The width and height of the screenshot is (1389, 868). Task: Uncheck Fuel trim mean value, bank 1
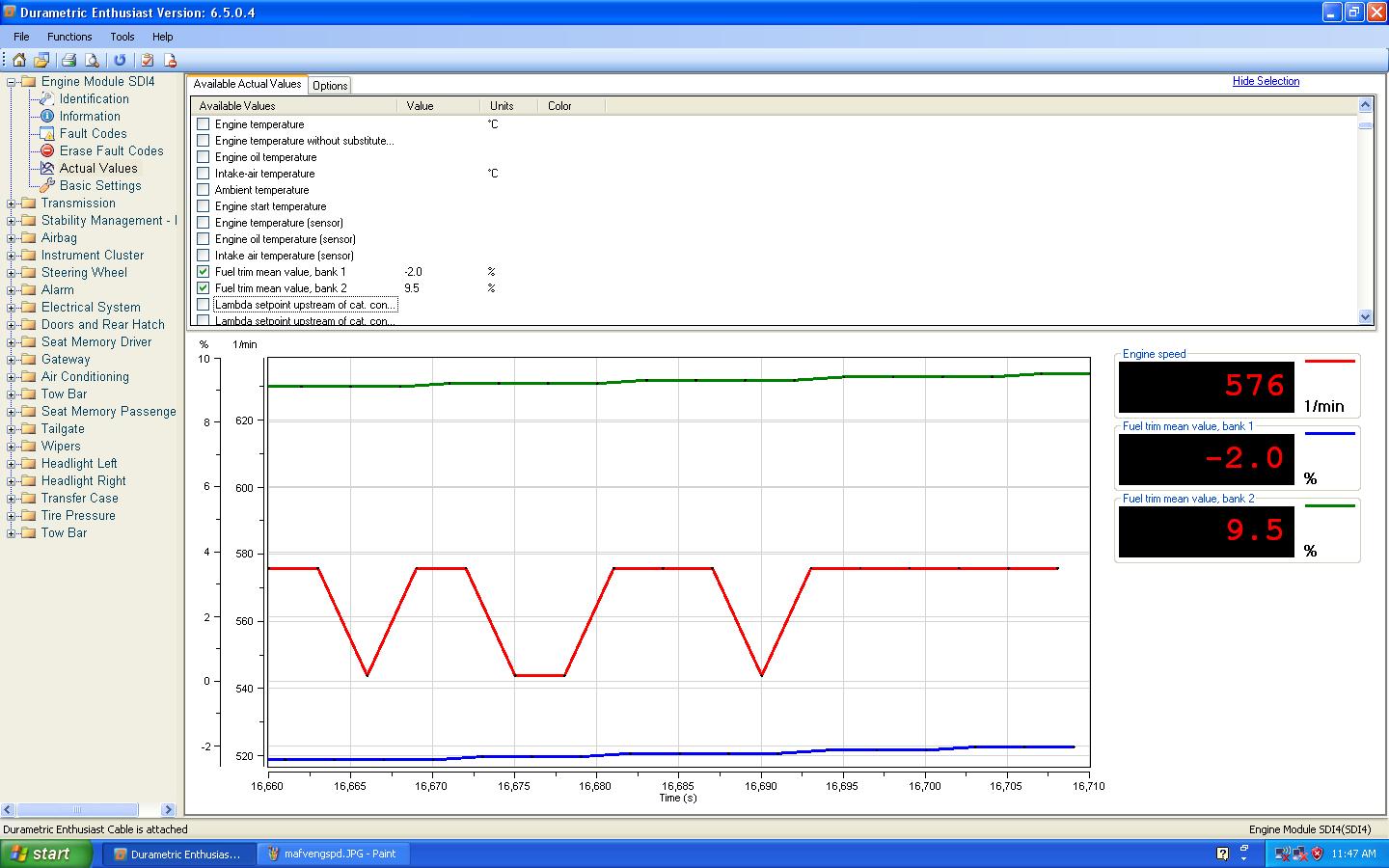203,272
